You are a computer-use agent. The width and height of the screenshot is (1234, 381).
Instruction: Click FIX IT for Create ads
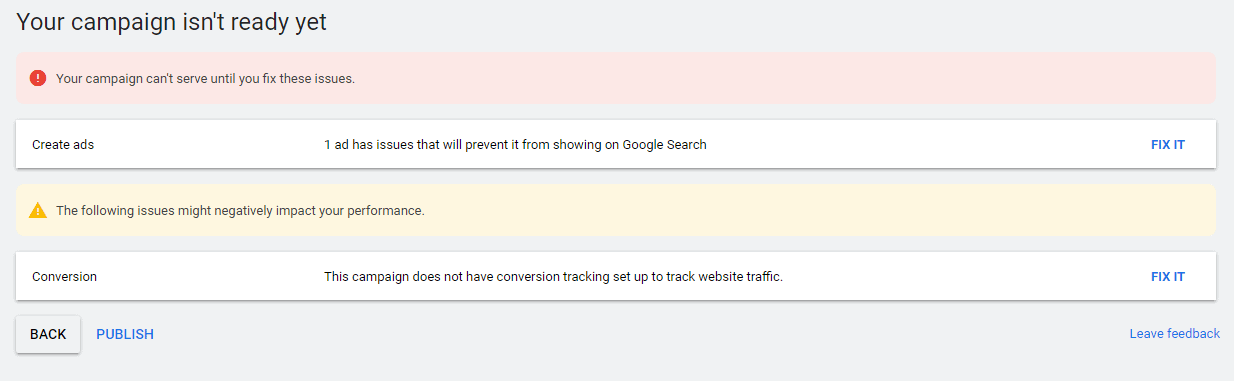click(x=1167, y=145)
